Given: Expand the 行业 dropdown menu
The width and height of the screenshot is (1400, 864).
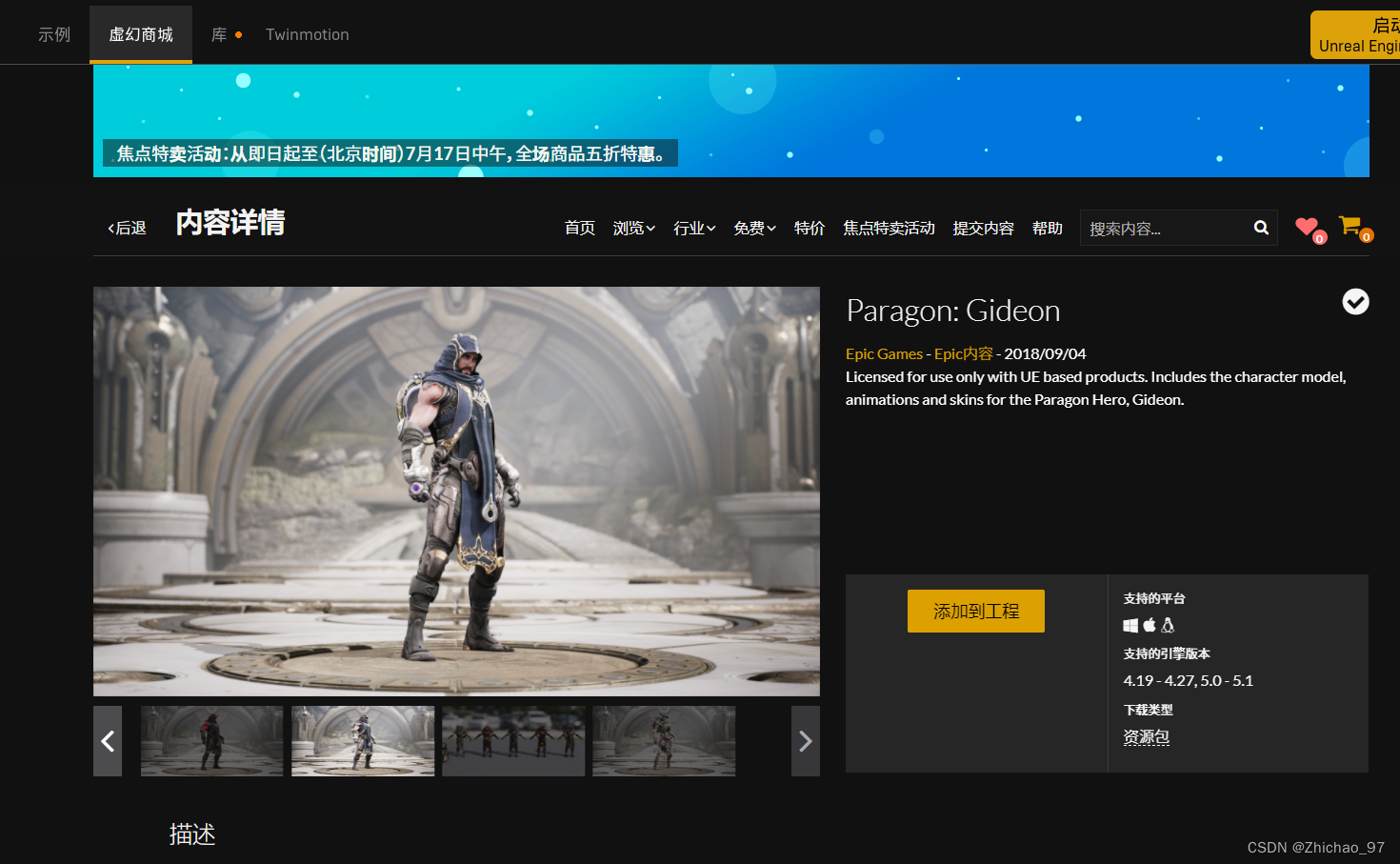Looking at the screenshot, I should pyautogui.click(x=694, y=229).
